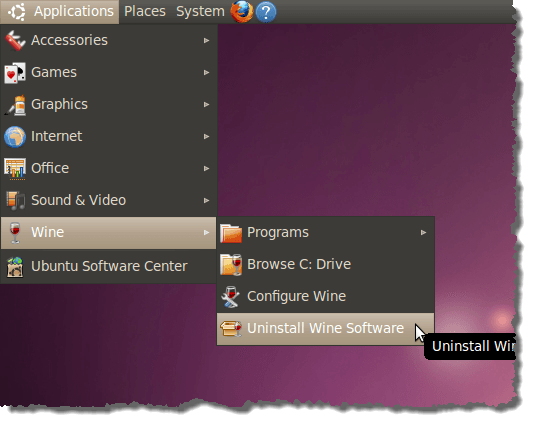
Task: Click the Configure Wine tools icon
Action: tap(230, 297)
